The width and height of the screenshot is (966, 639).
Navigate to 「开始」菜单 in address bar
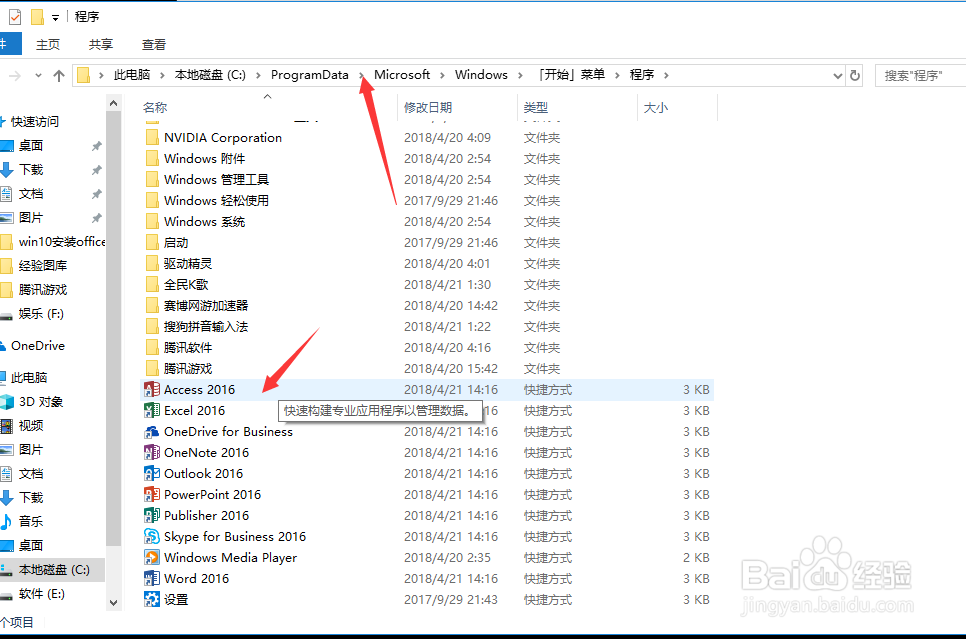[571, 75]
